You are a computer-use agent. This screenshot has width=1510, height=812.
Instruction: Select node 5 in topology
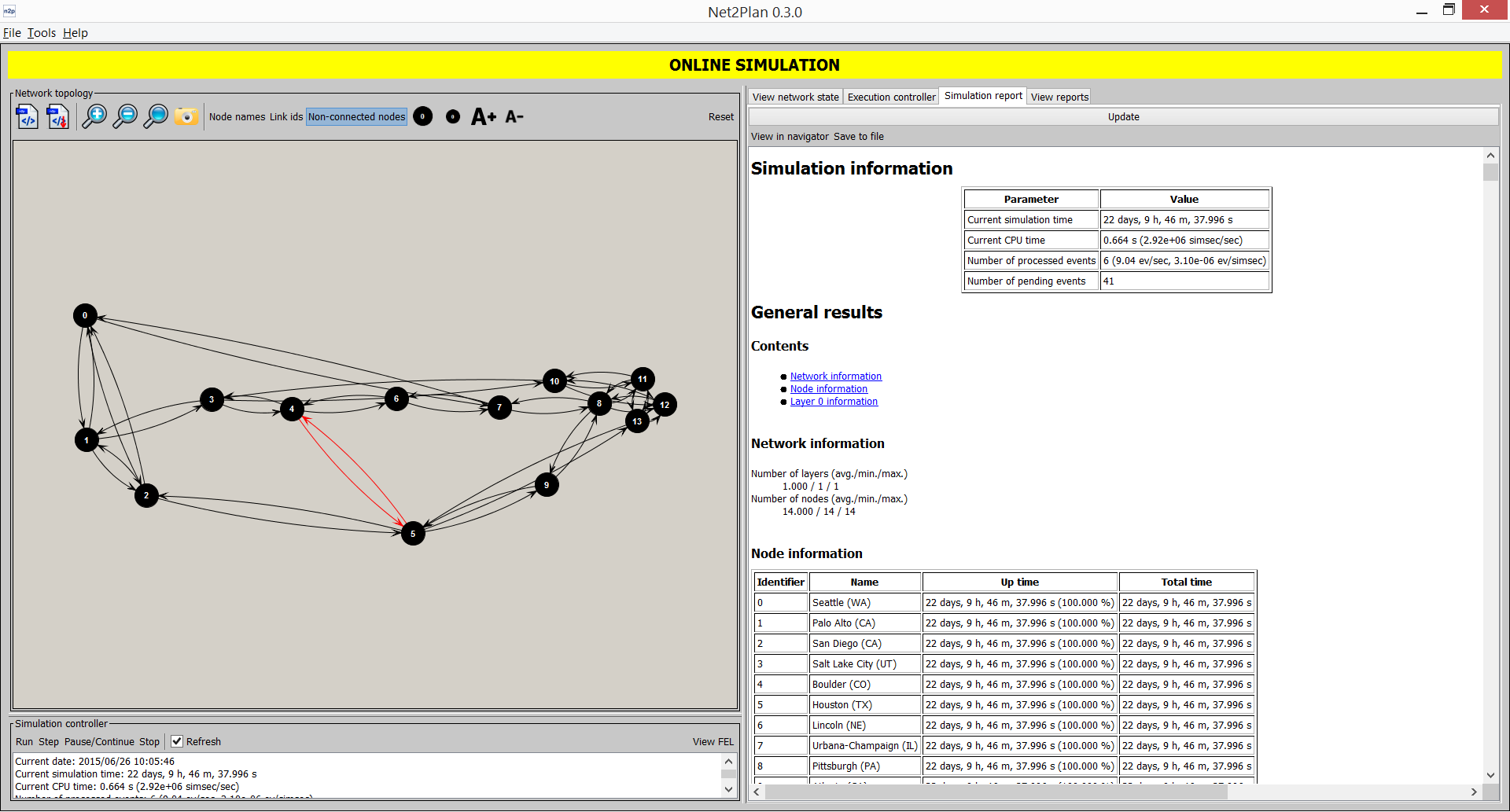[413, 534]
